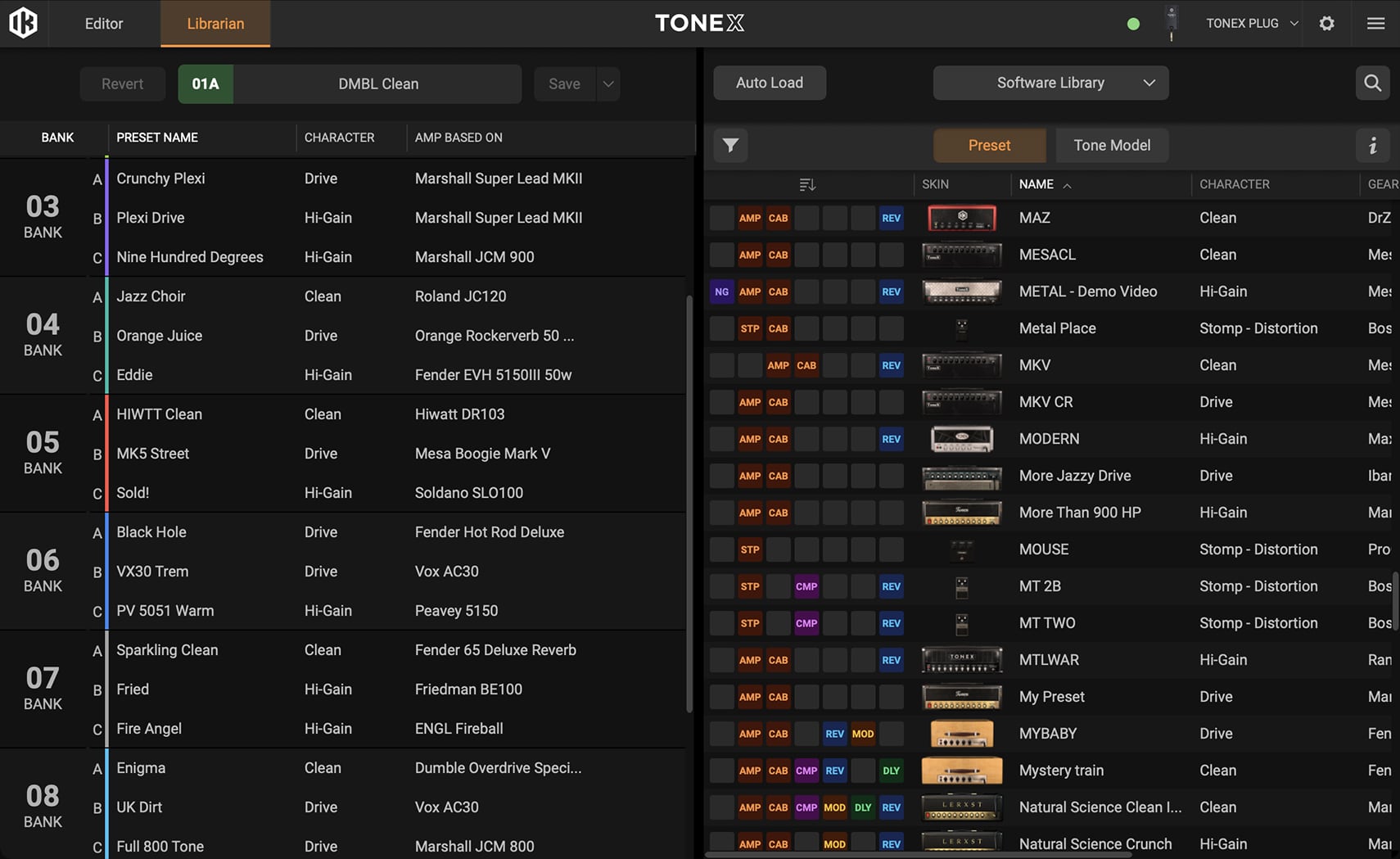1400x859 pixels.
Task: Open the filter funnel icon
Action: [x=730, y=146]
